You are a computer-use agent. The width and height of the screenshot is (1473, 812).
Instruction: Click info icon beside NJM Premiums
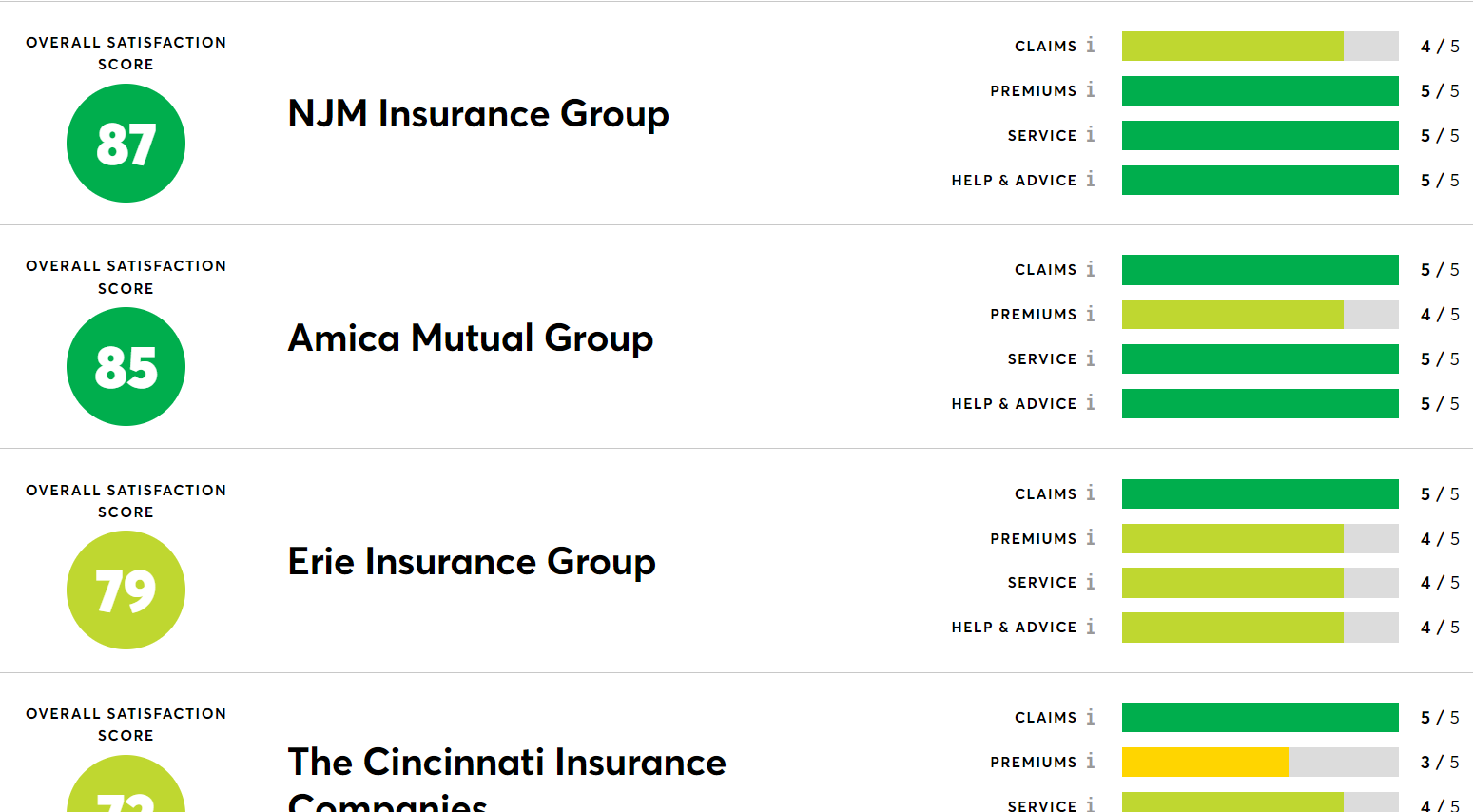coord(1091,90)
